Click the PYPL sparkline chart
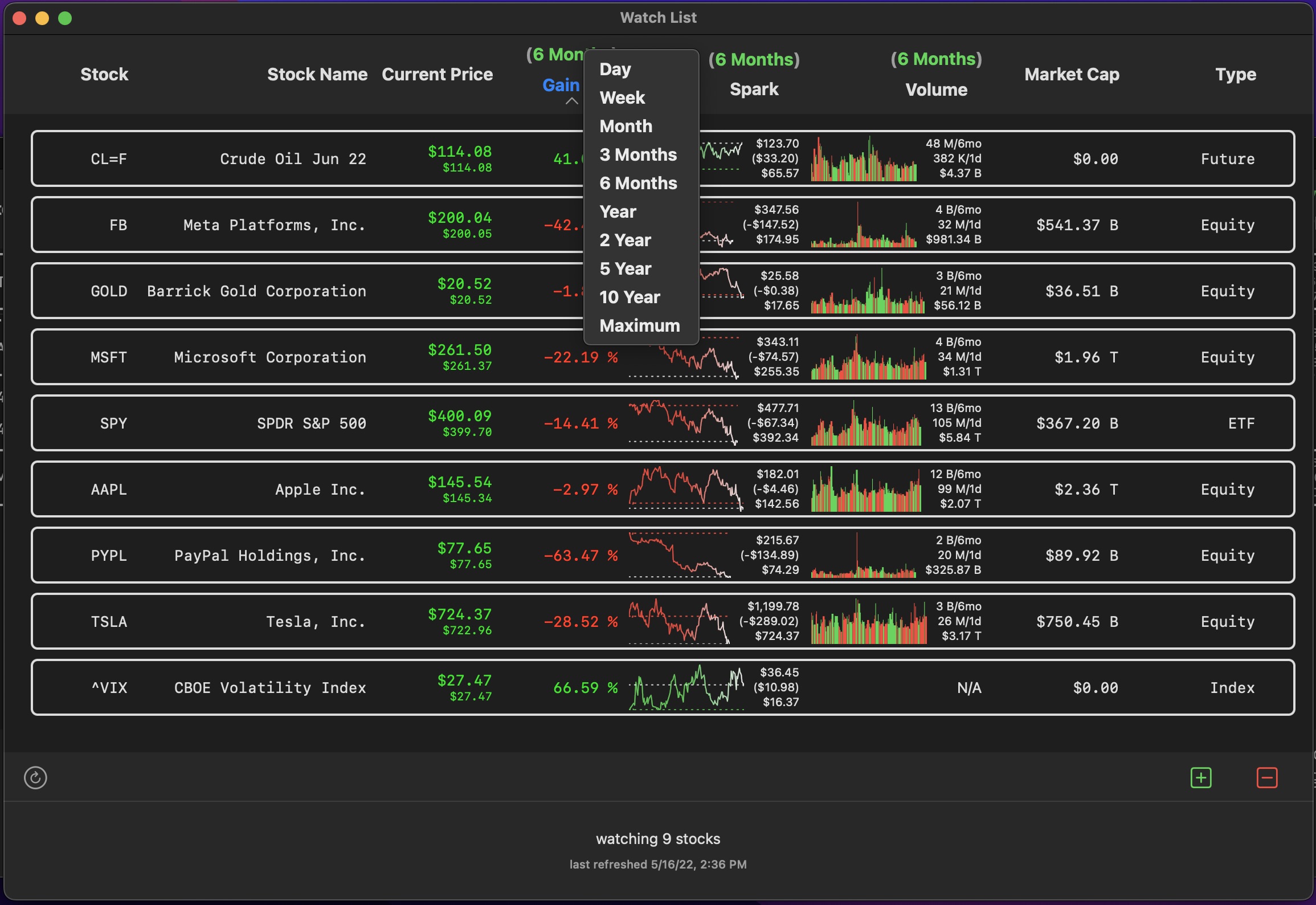This screenshot has width=1316, height=905. (x=680, y=555)
